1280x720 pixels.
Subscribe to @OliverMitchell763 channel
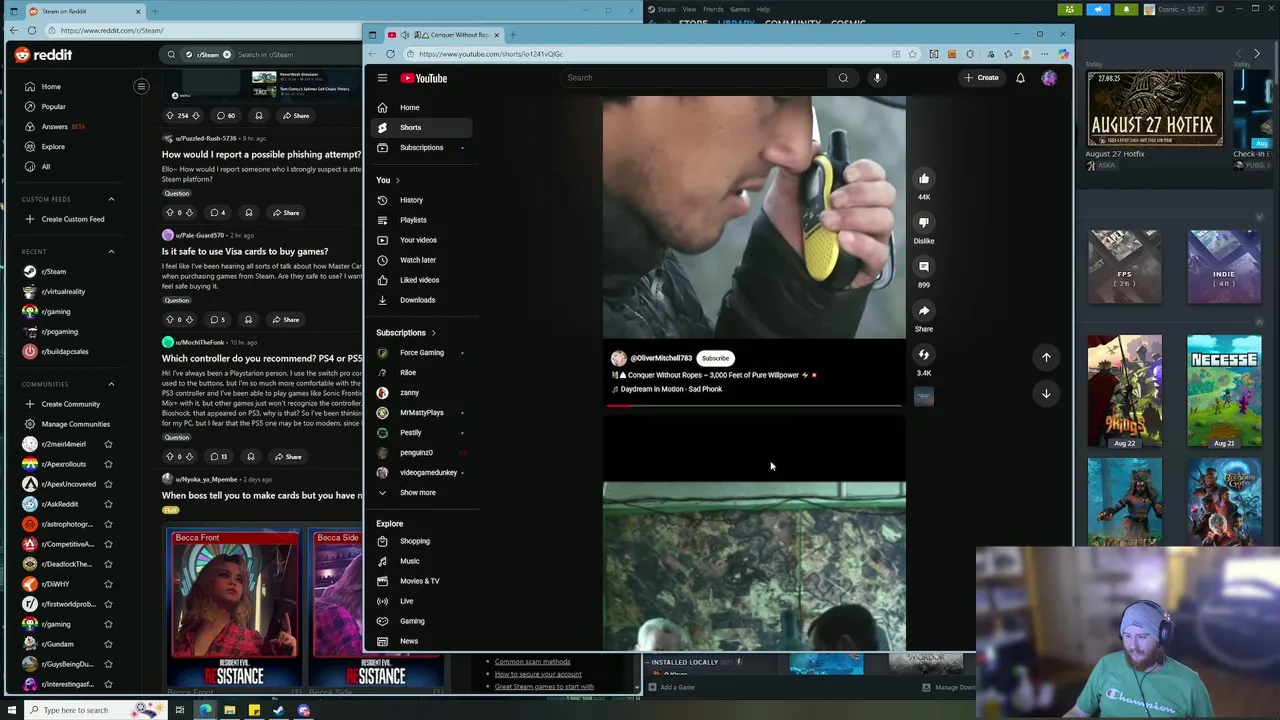click(x=715, y=358)
